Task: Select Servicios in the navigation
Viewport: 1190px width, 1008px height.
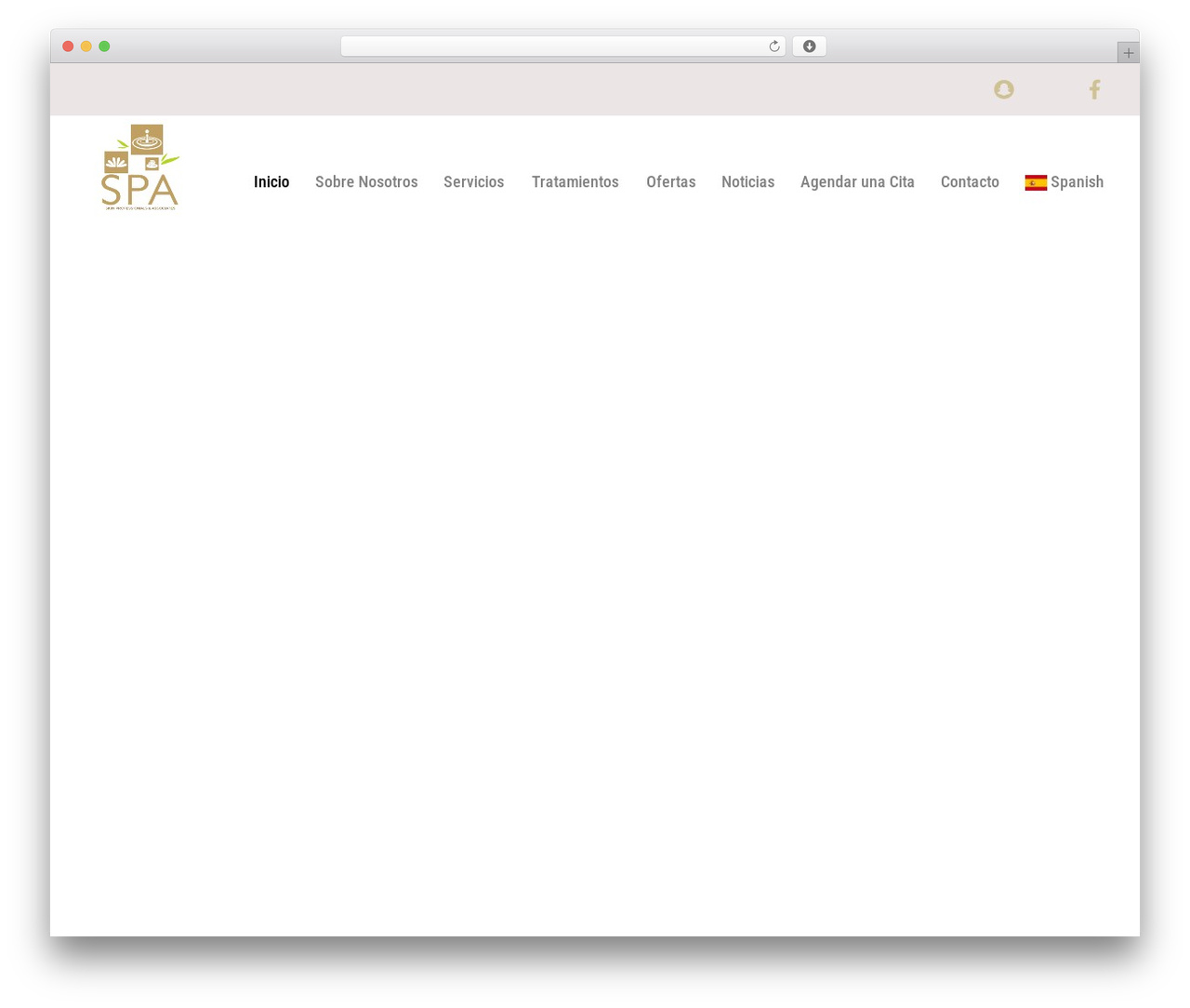Action: pyautogui.click(x=473, y=182)
